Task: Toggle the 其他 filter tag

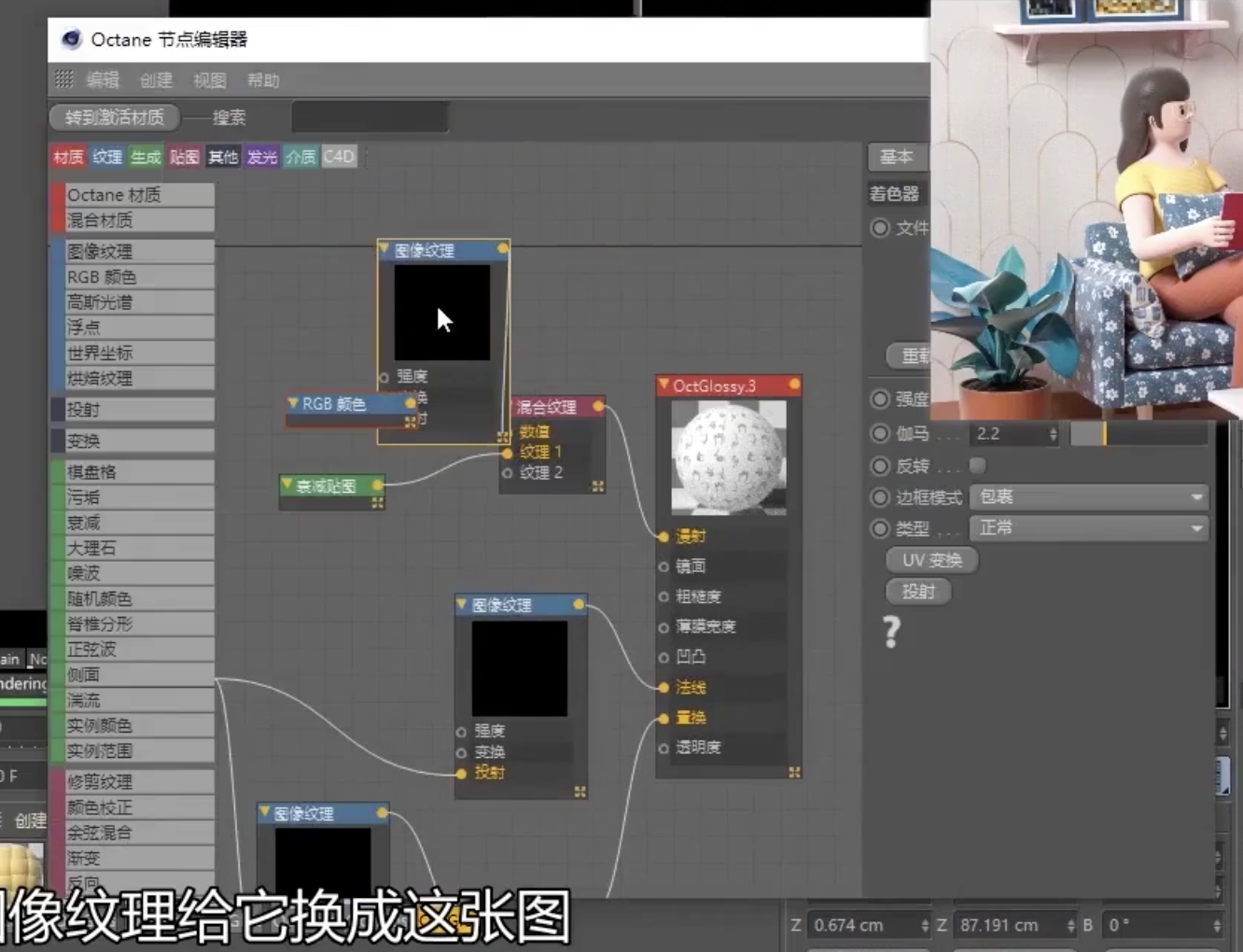Action: 222,157
